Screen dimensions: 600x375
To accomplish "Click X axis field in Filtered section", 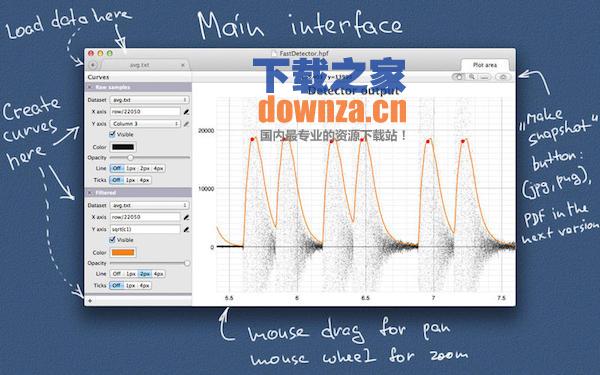I will click(145, 217).
